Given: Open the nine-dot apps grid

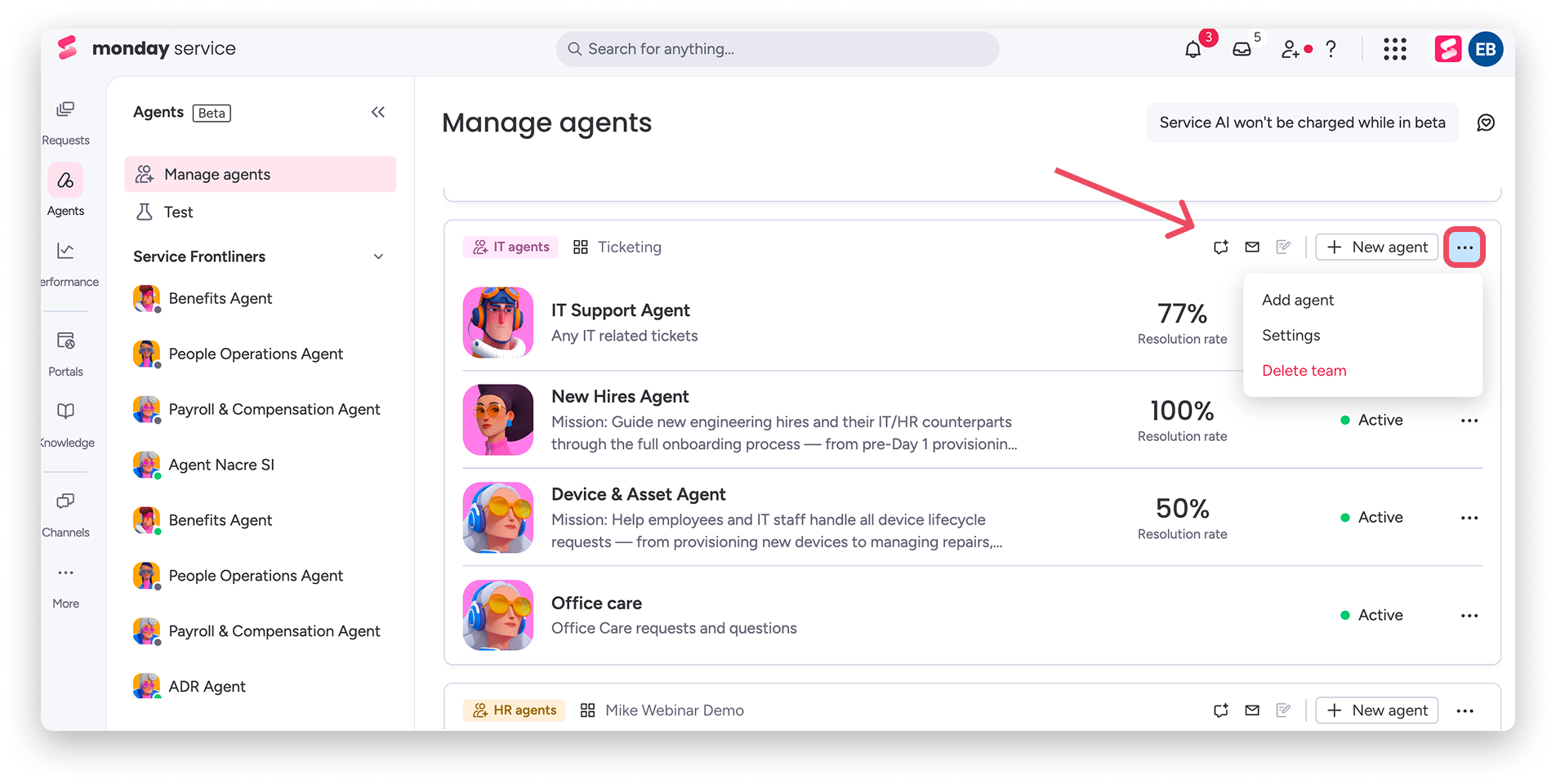Looking at the screenshot, I should pos(1395,49).
